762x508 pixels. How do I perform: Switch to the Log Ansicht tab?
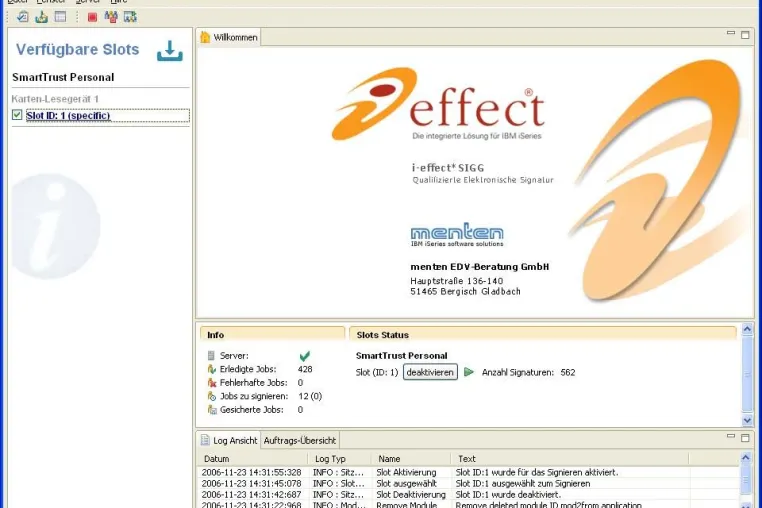pos(229,440)
